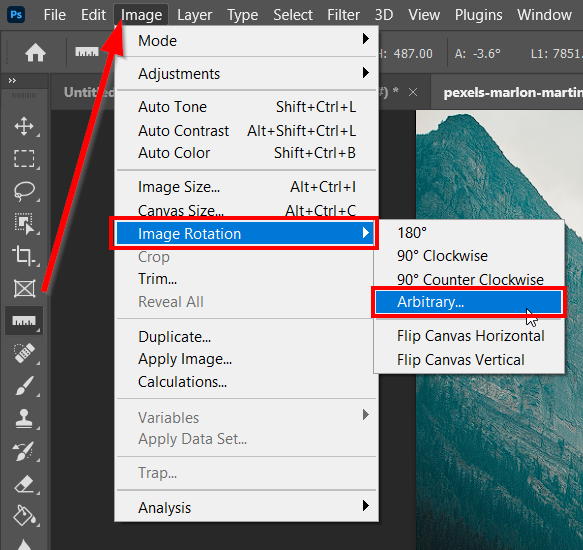Select the Lasso tool
The image size is (583, 550).
coord(24,191)
